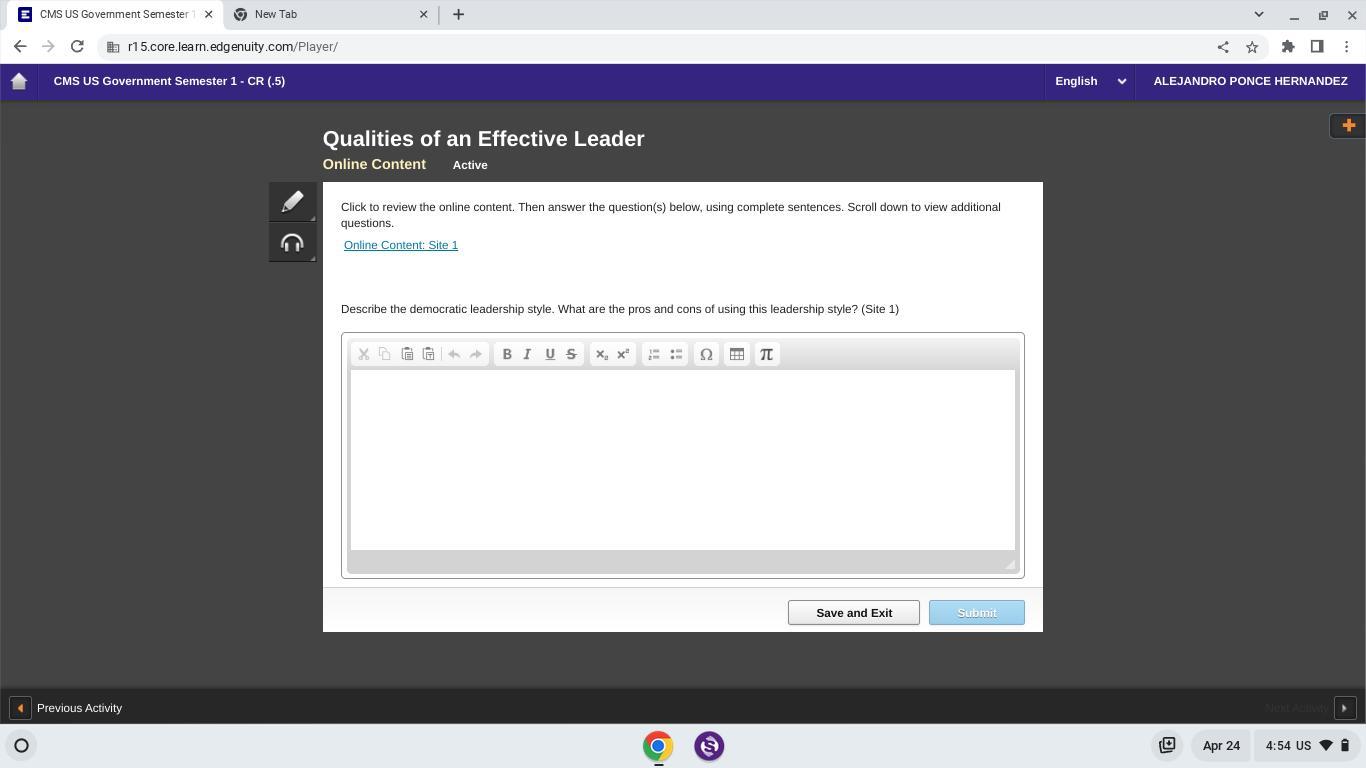Insert a numbered list
The image size is (1366, 768).
coord(654,354)
